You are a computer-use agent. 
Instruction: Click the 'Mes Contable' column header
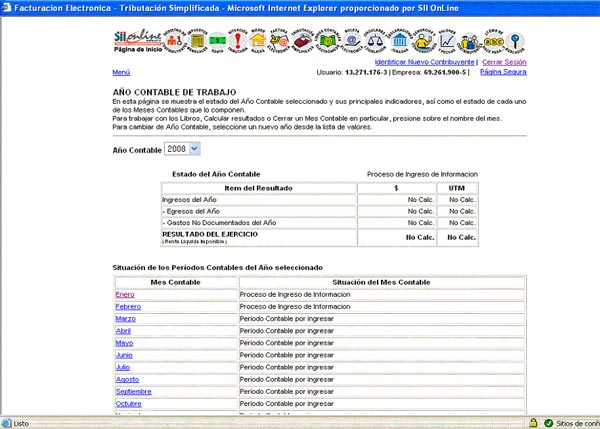[x=175, y=282]
